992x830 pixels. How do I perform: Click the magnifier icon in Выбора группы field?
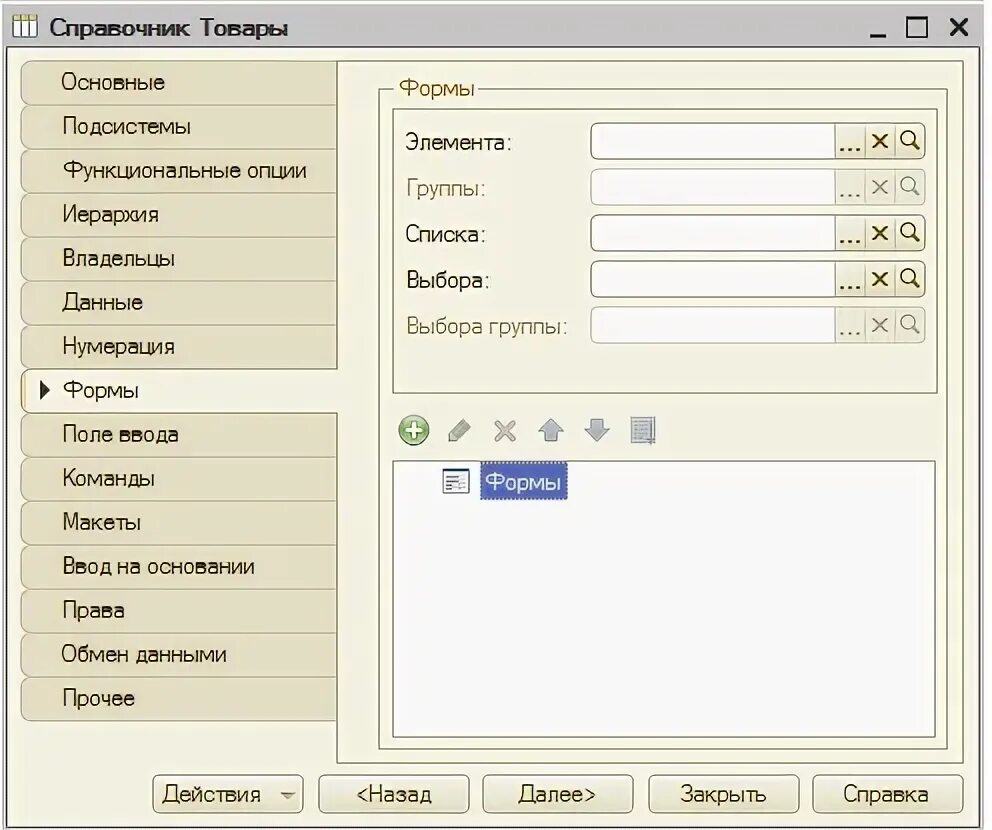[x=910, y=326]
